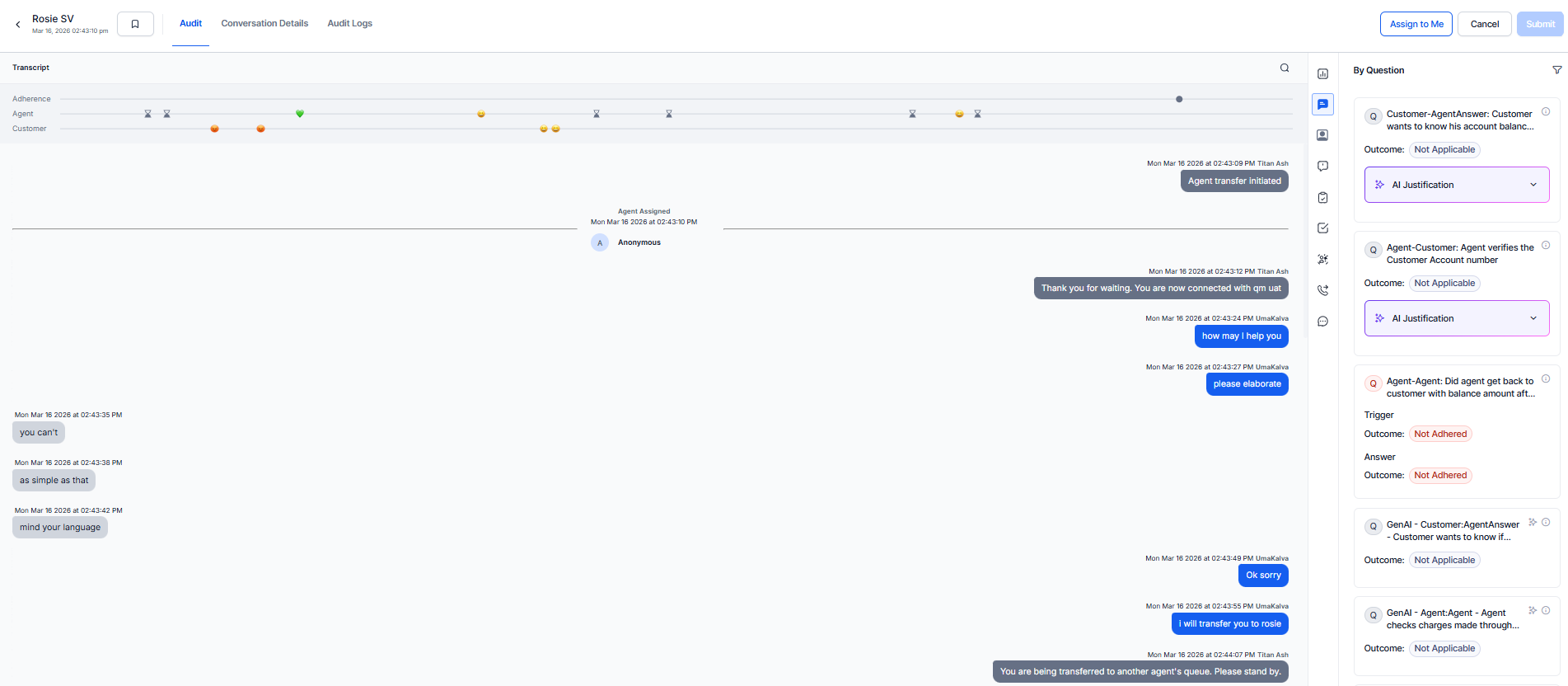Open the alert comment panel in the sidebar
The width and height of the screenshot is (1568, 686).
pos(1322,167)
